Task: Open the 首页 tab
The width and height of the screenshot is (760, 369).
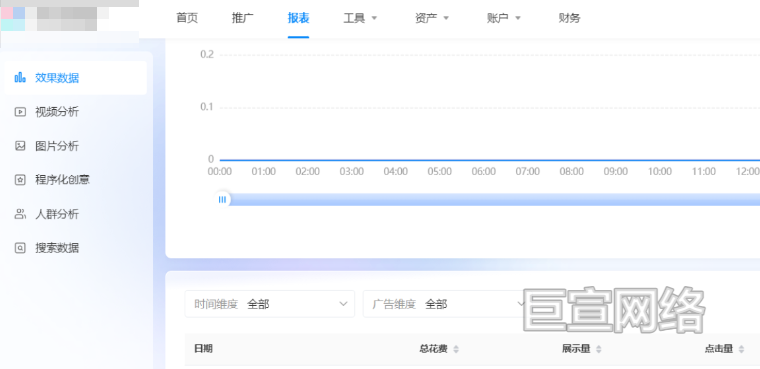Action: point(187,18)
